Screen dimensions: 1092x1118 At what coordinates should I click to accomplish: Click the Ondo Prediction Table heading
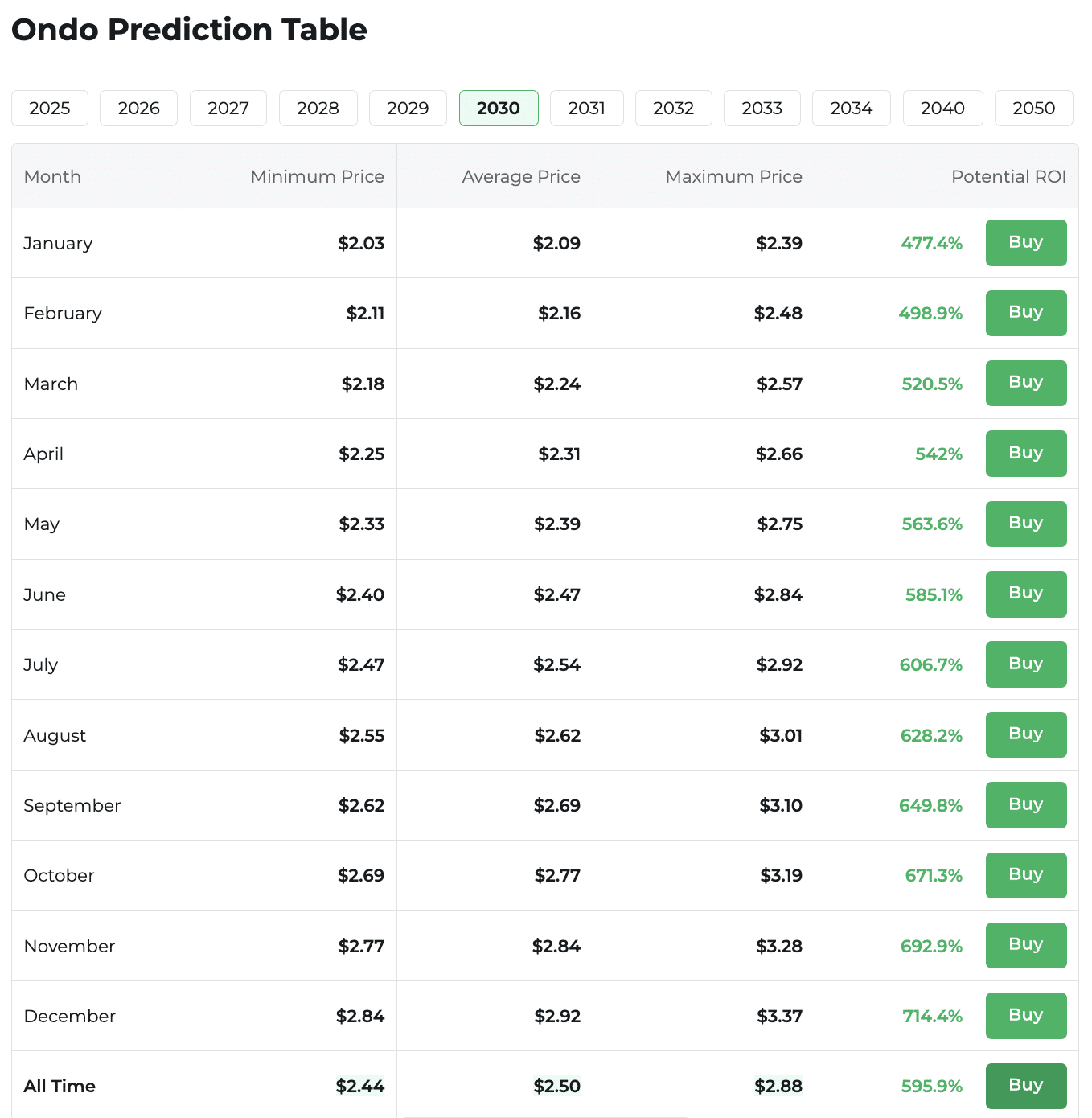tap(189, 30)
